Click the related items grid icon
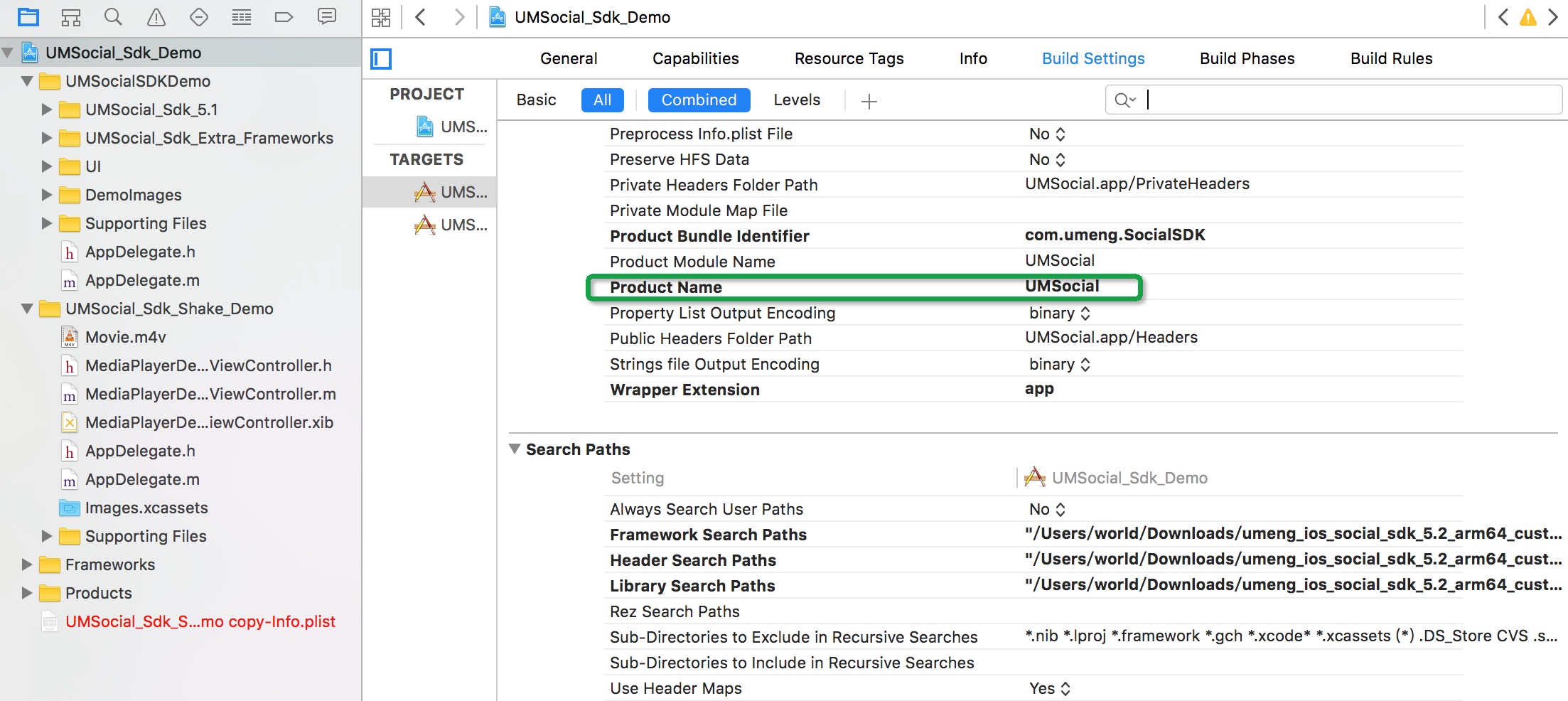1568x701 pixels. click(381, 17)
